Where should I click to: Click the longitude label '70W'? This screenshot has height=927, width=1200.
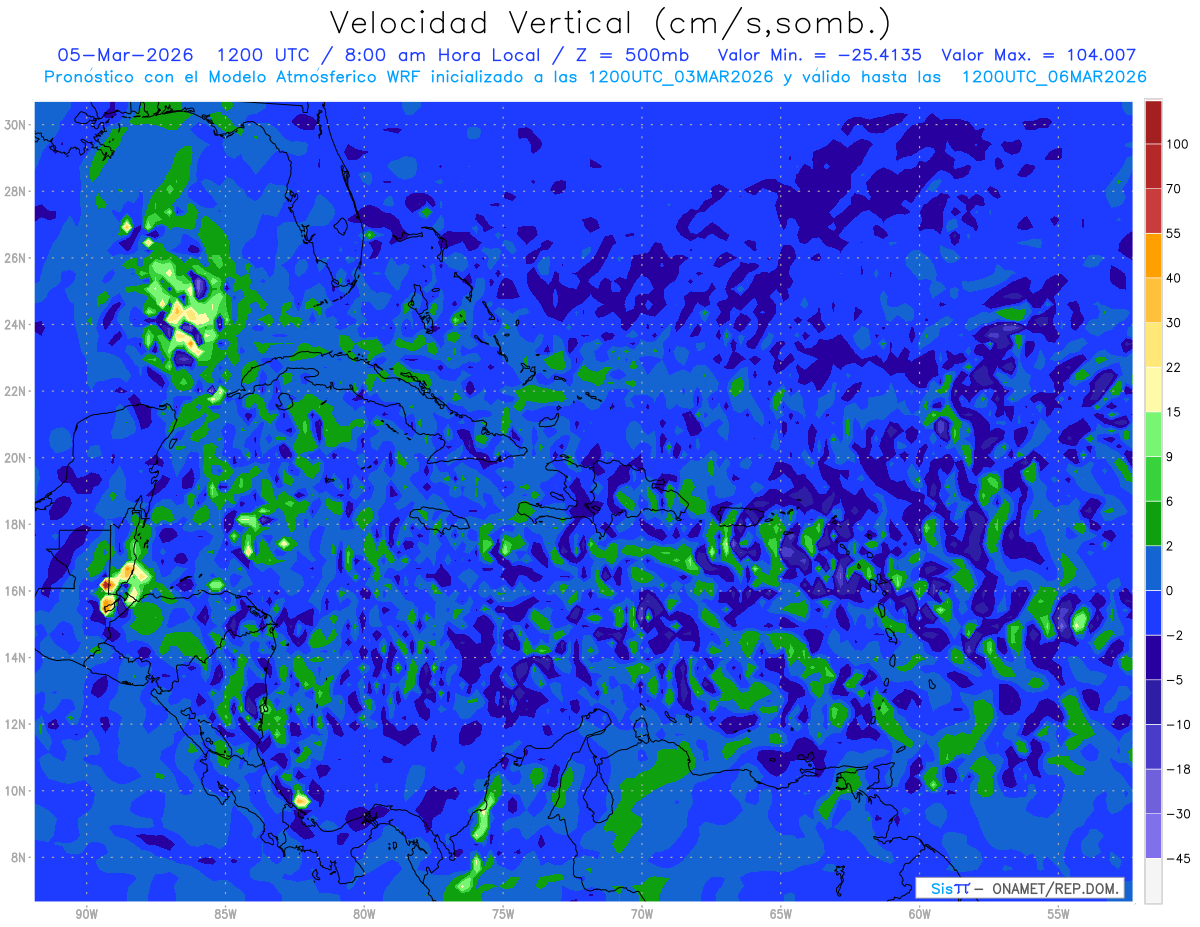[642, 914]
